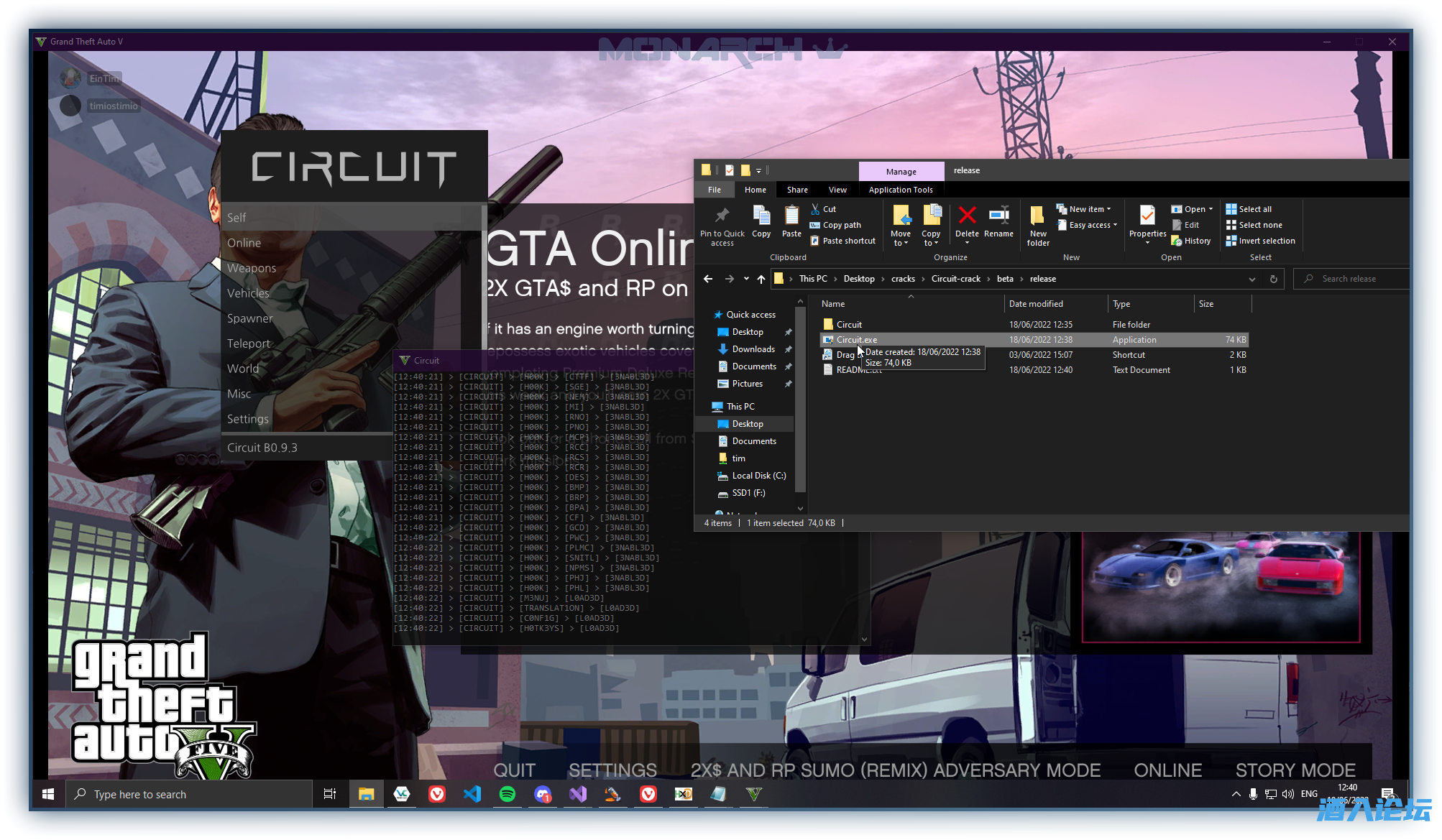Click the Cut scissors command
The height and width of the screenshot is (840, 1442).
click(824, 209)
